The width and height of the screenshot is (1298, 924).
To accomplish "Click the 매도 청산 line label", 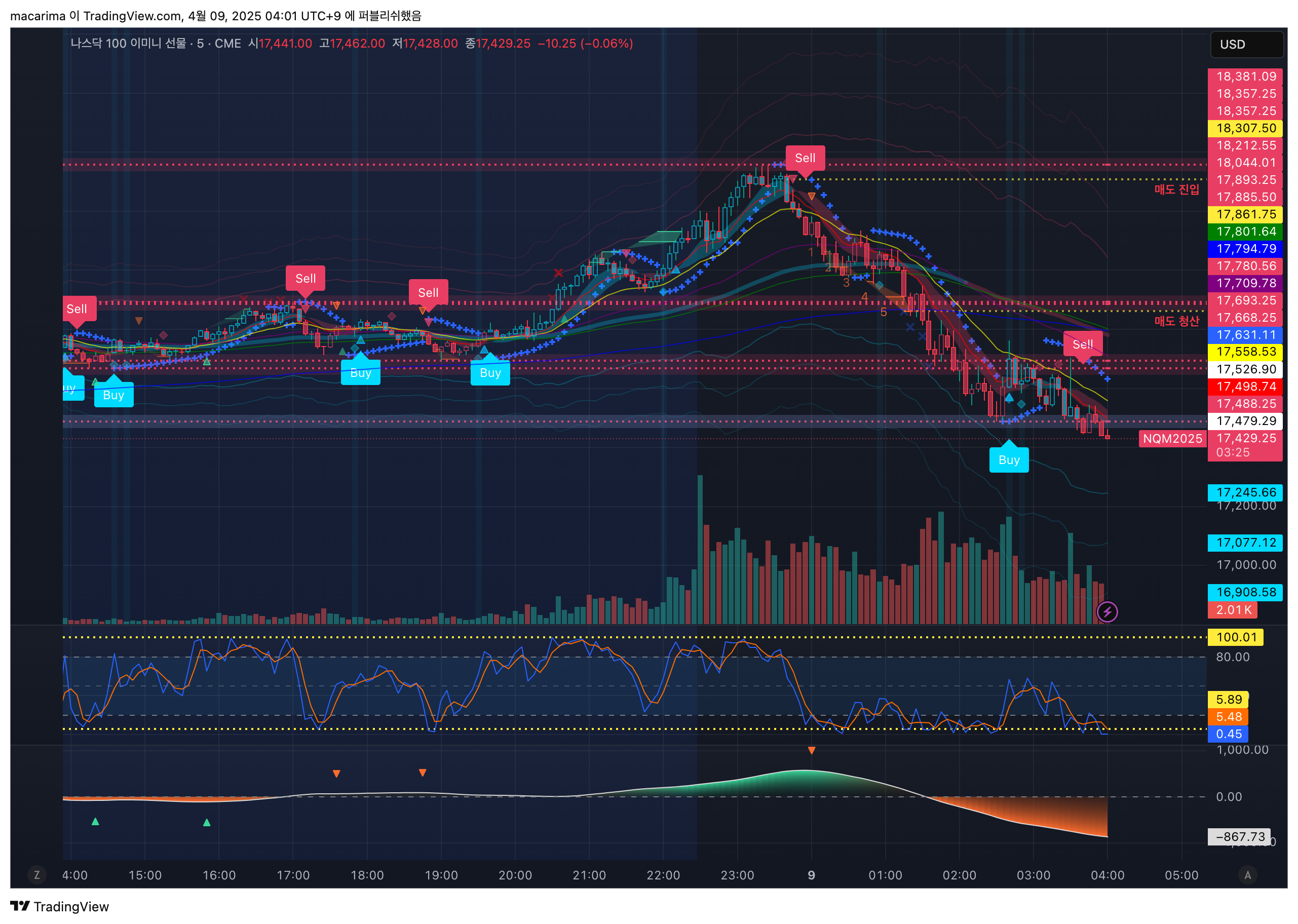I will coord(1176,321).
